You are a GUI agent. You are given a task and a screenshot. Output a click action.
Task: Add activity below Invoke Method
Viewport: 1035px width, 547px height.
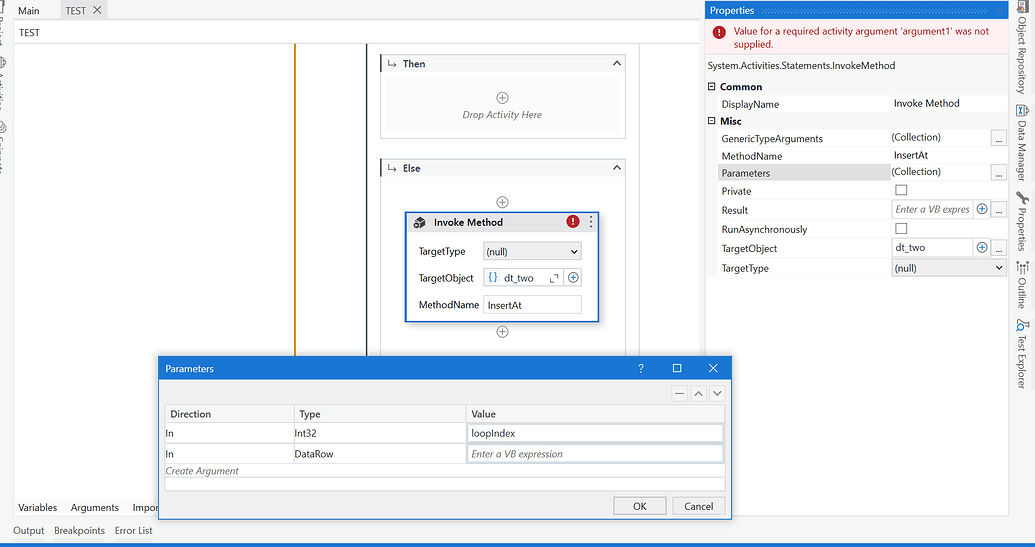click(x=502, y=331)
